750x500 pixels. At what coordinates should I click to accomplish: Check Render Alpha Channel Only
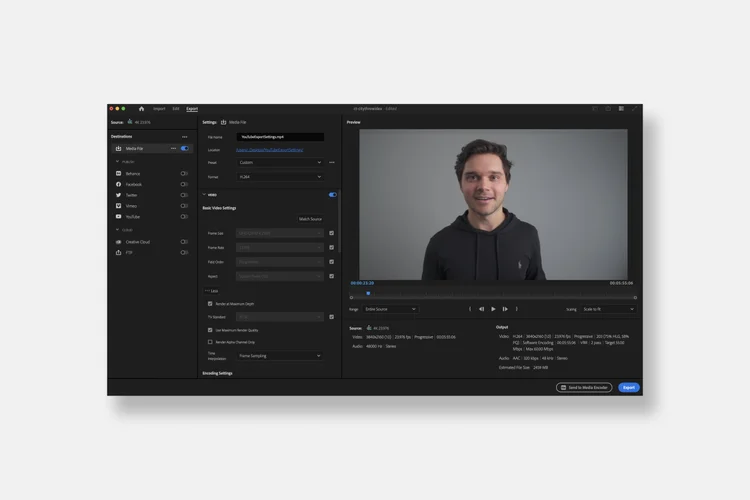210,342
